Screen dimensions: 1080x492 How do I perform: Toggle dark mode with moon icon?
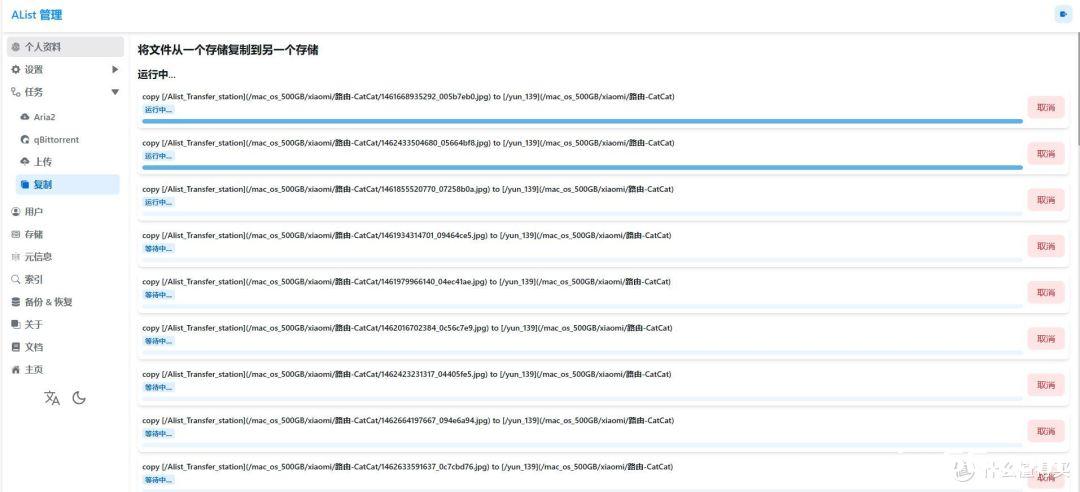click(79, 398)
